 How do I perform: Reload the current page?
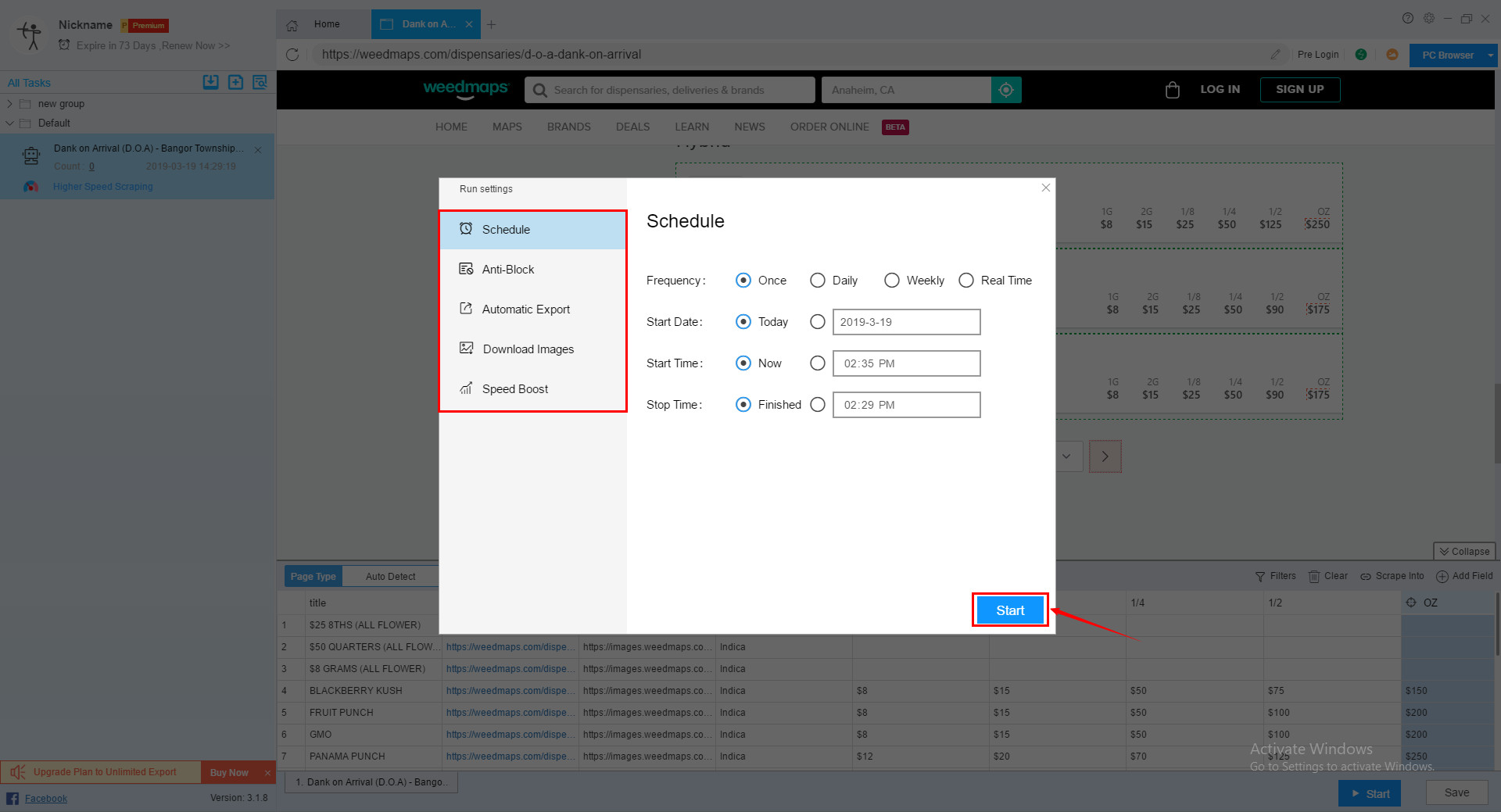[292, 55]
